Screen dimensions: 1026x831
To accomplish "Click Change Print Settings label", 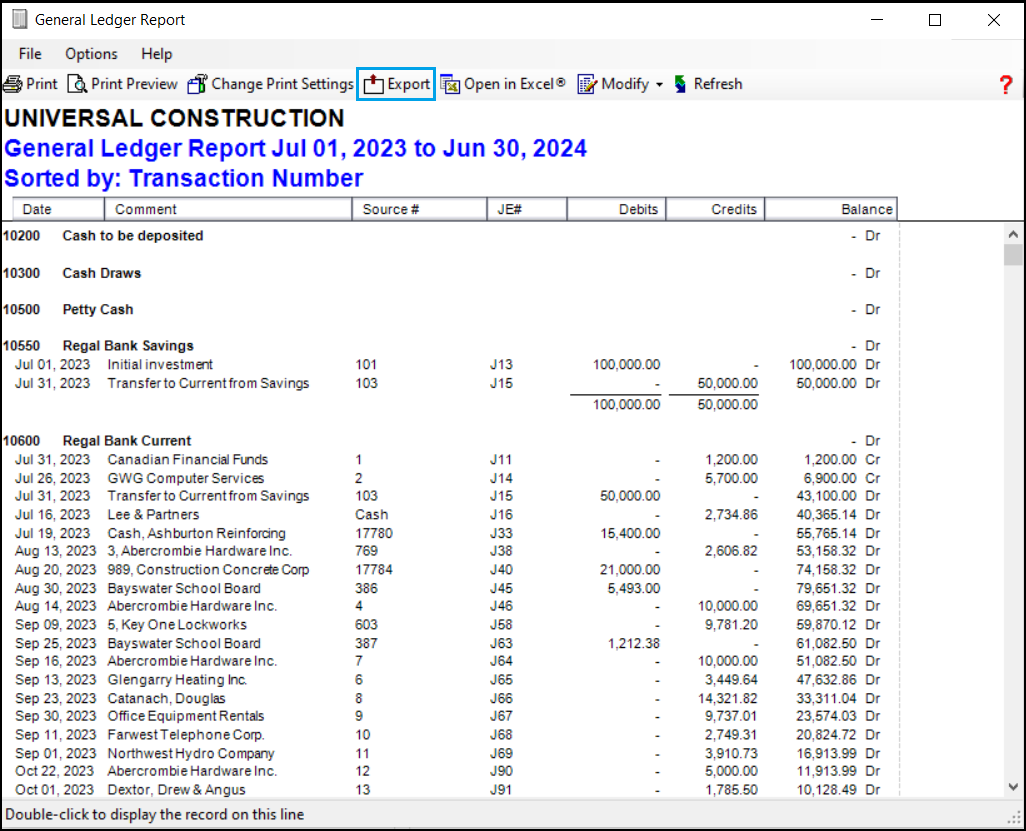I will (283, 84).
